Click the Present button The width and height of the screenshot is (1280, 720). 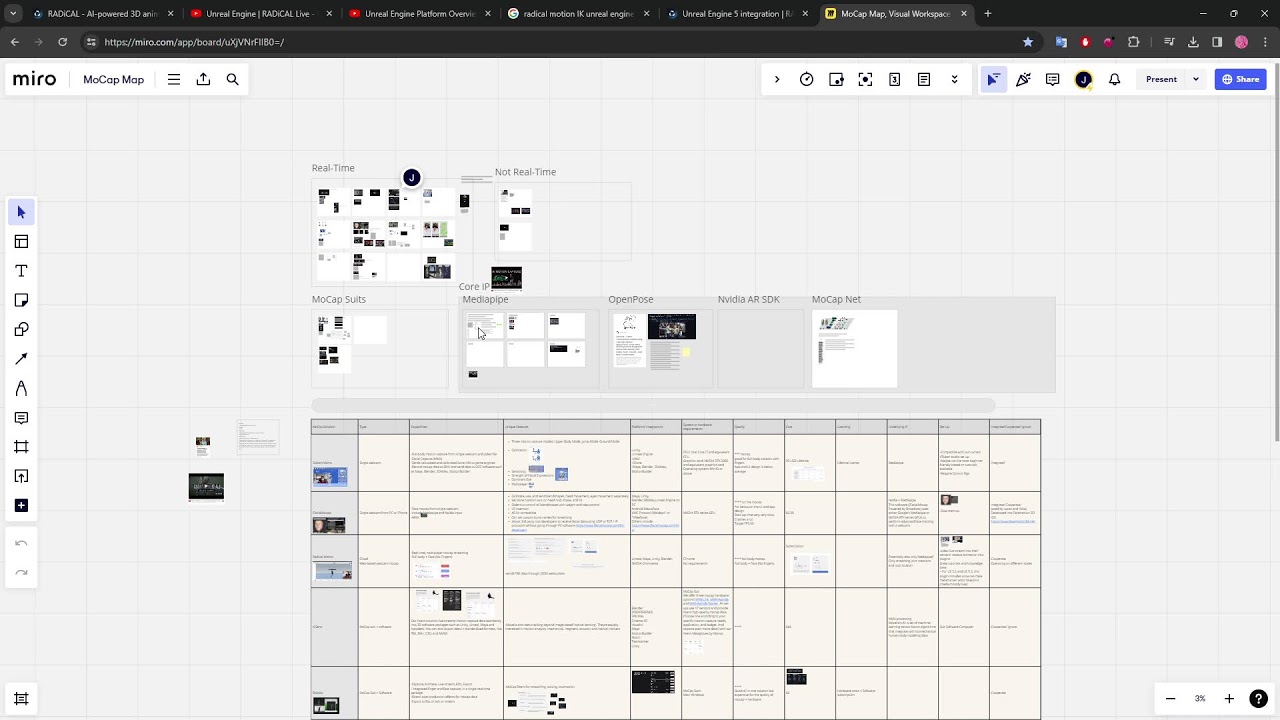1161,79
